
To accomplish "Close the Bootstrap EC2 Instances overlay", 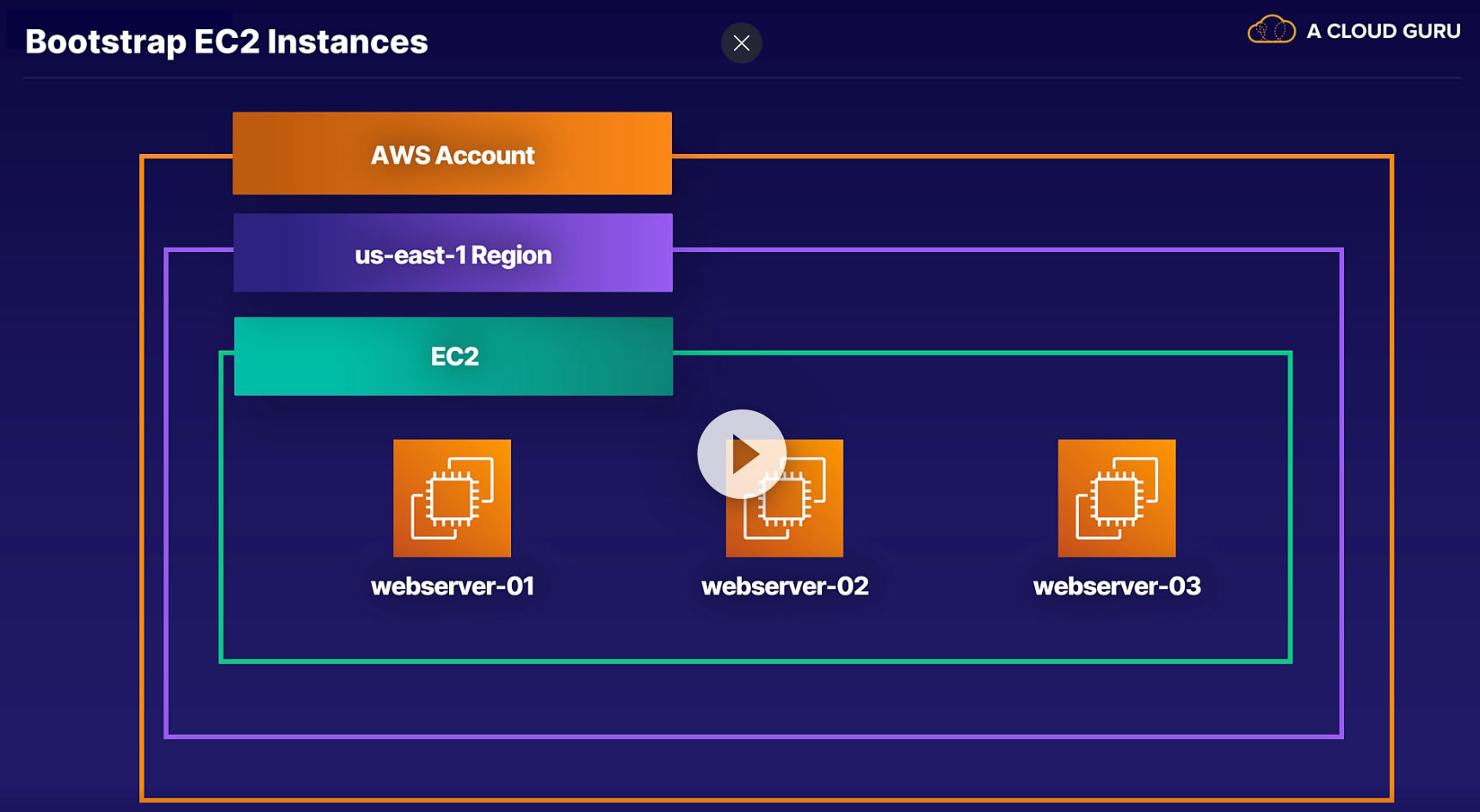I will [x=742, y=43].
